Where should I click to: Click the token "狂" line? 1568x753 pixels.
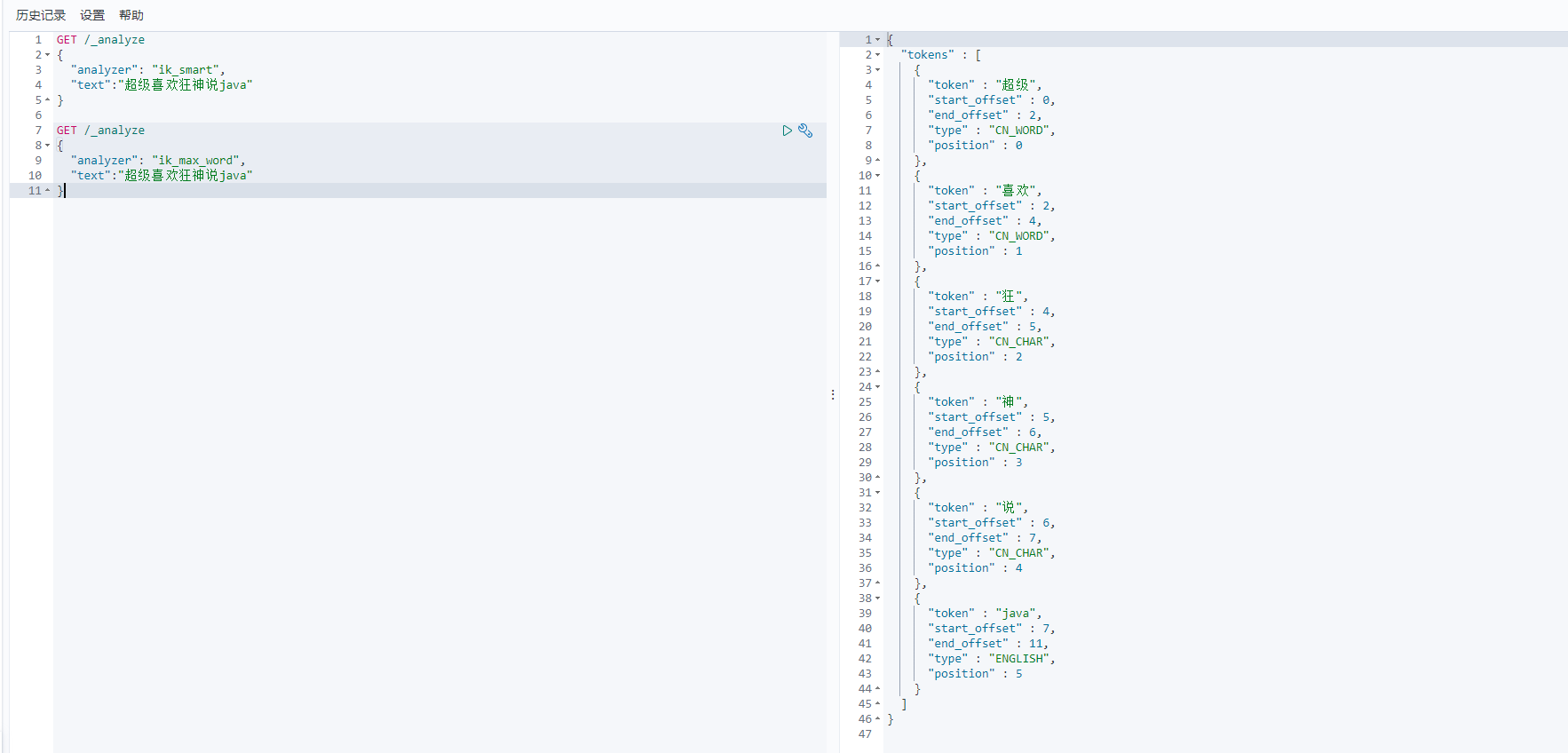[978, 297]
